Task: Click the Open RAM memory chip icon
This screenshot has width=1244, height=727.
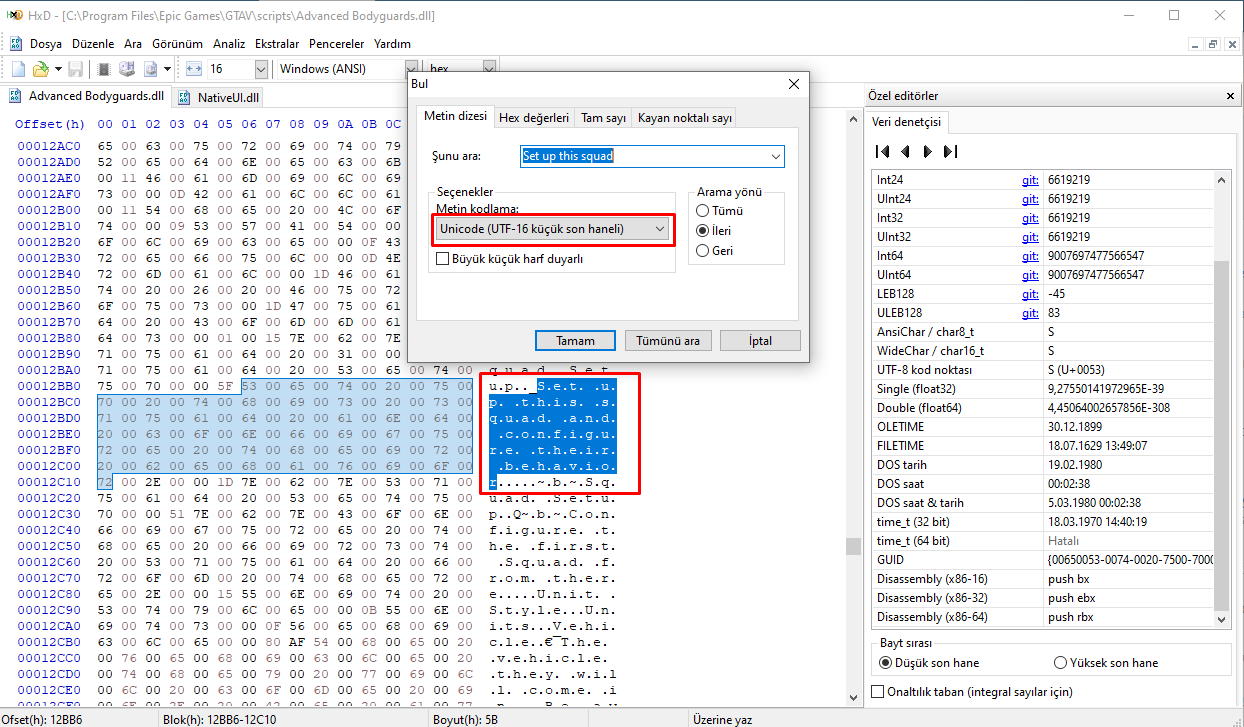Action: tap(104, 69)
